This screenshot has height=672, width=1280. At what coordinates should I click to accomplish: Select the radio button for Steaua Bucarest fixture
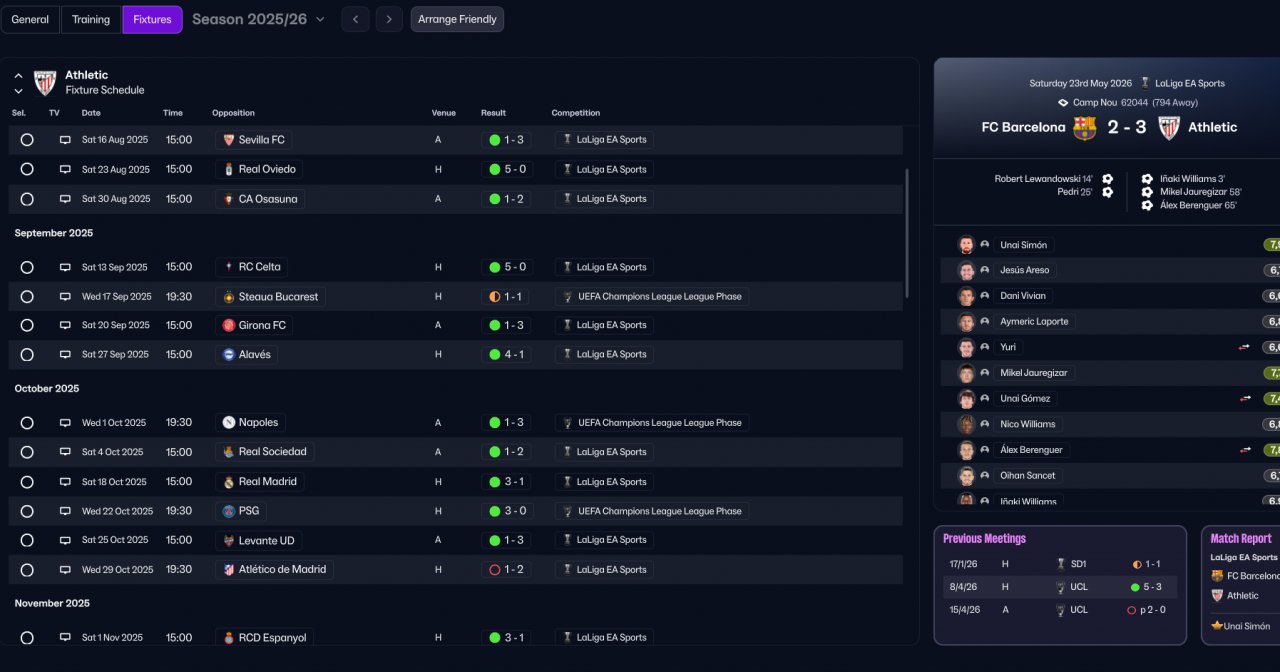(27, 297)
